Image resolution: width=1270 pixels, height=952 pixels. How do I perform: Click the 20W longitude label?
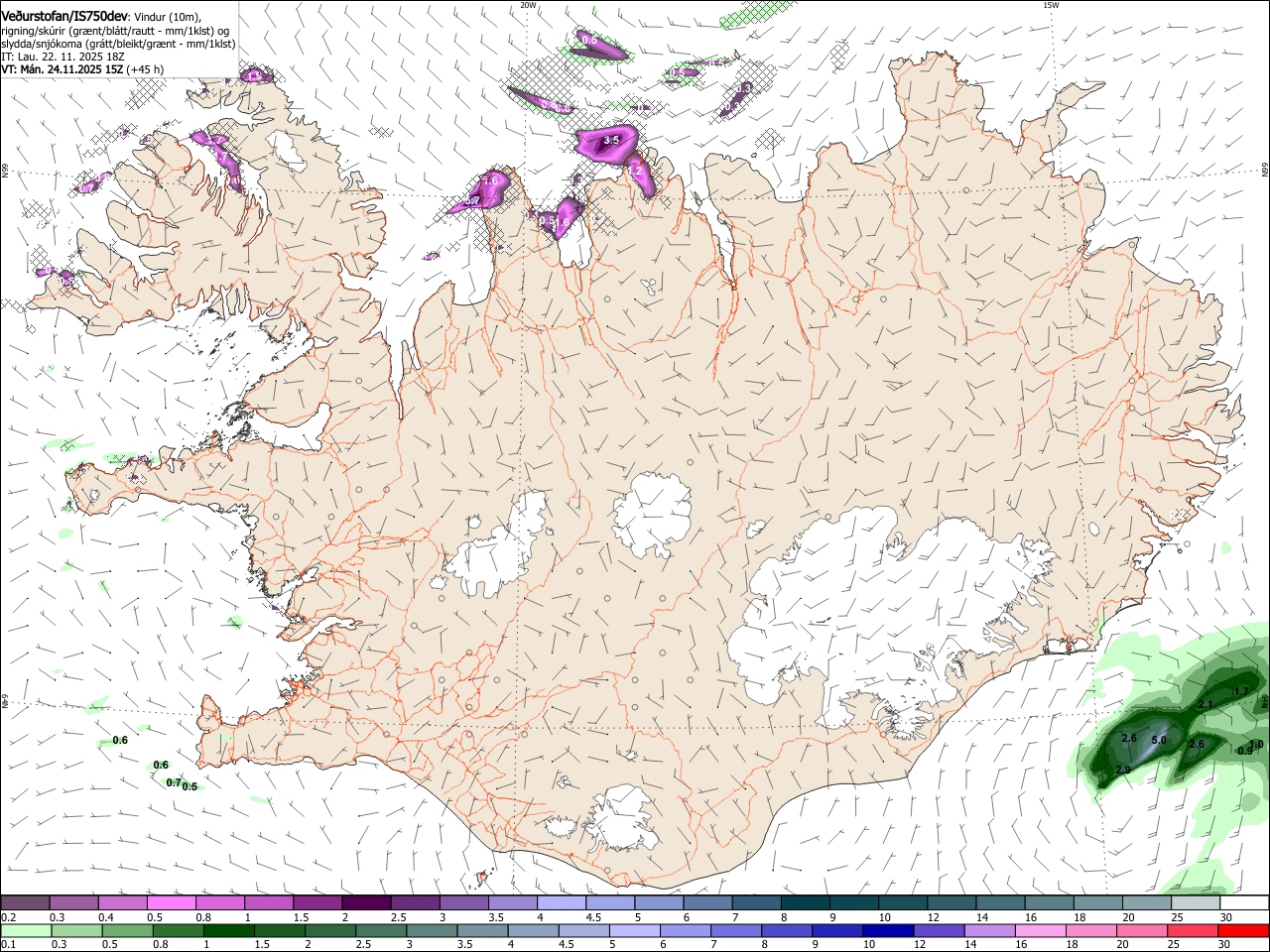[528, 5]
